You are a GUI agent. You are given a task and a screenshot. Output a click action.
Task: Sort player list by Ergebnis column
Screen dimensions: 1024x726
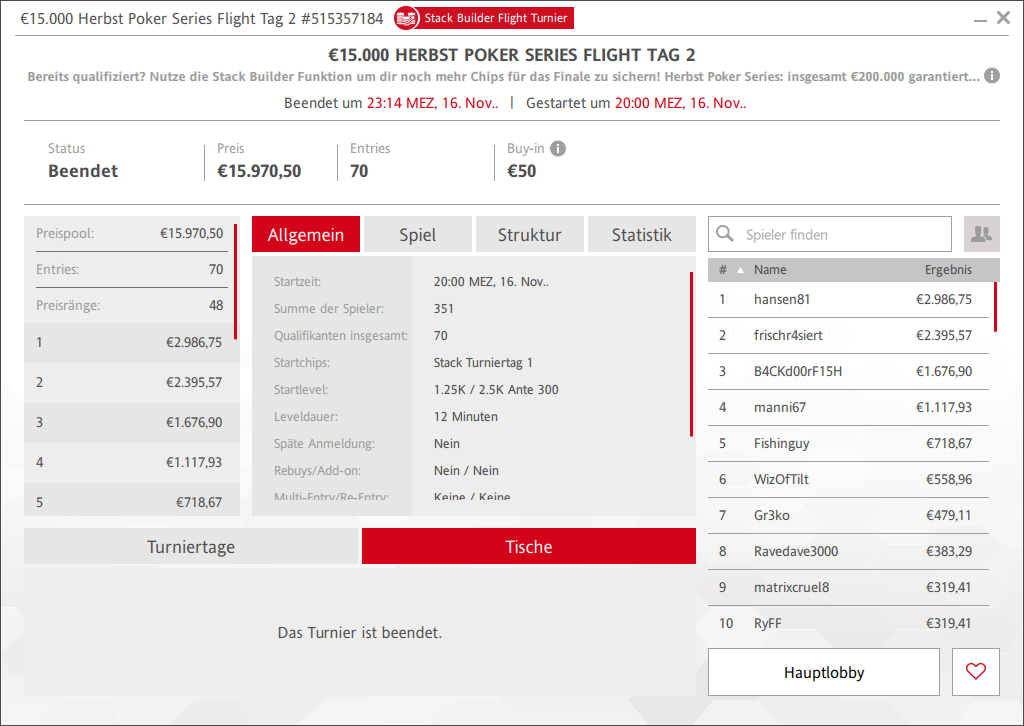click(947, 270)
